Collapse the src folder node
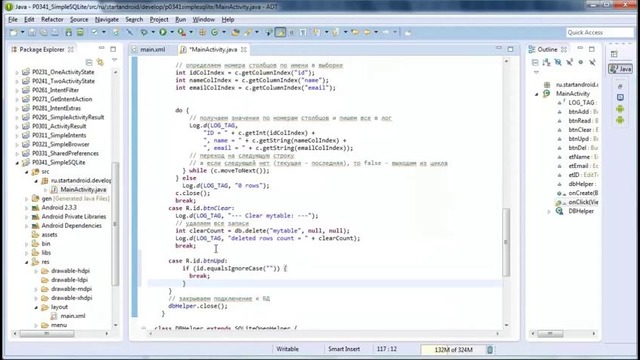 click(27, 171)
